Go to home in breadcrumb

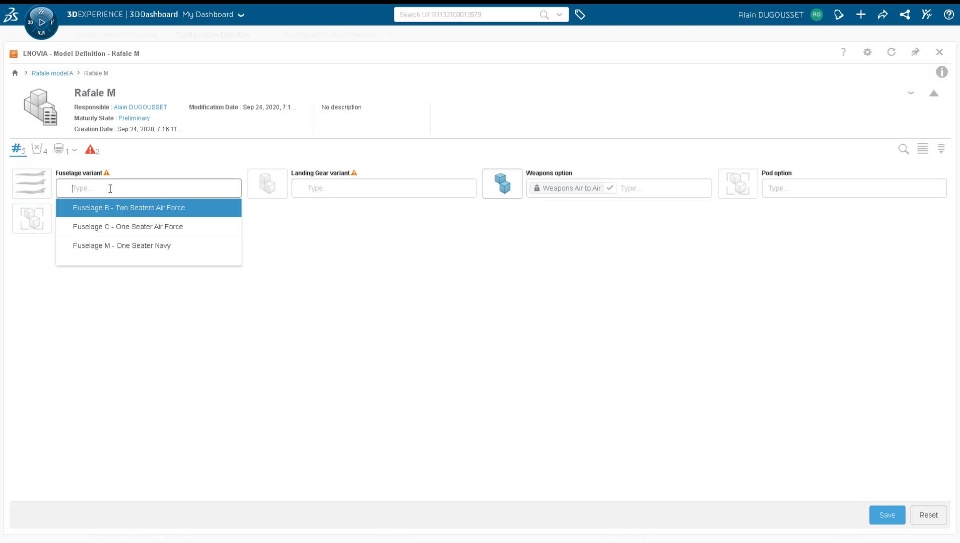point(15,73)
